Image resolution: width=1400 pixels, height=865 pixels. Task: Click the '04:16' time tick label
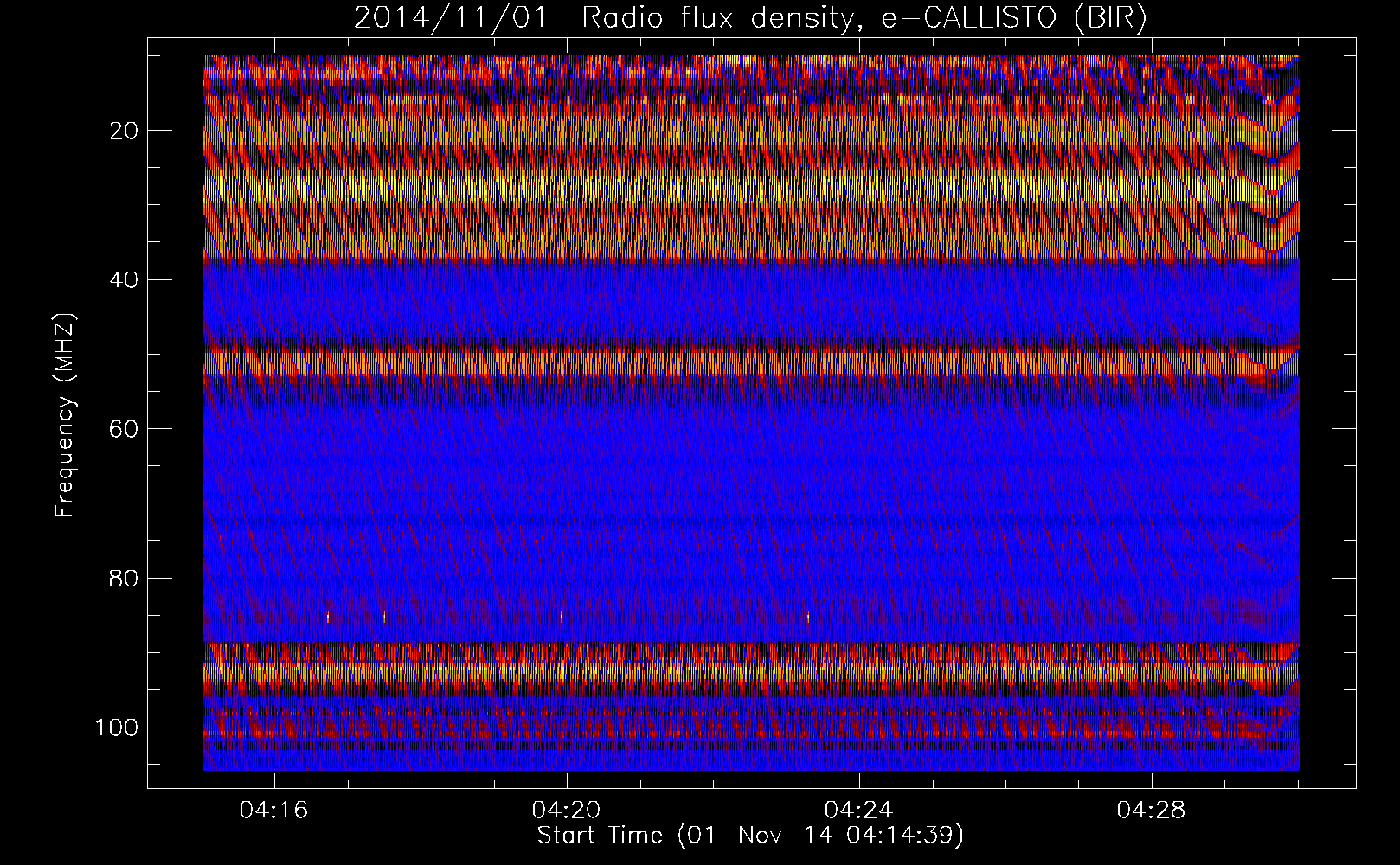[274, 811]
